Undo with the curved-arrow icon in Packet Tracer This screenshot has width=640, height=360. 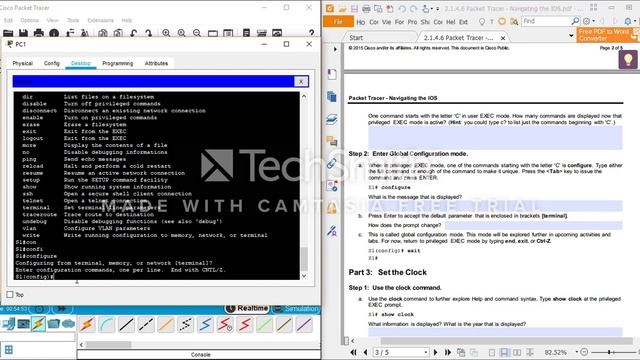(x=133, y=33)
